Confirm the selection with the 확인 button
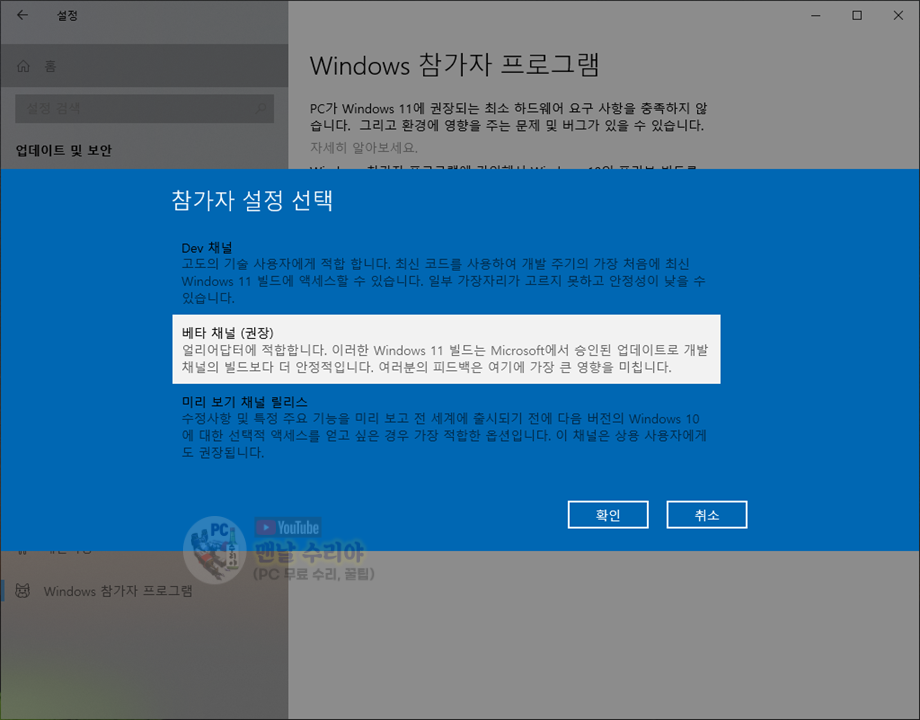The width and height of the screenshot is (920, 720). [608, 515]
